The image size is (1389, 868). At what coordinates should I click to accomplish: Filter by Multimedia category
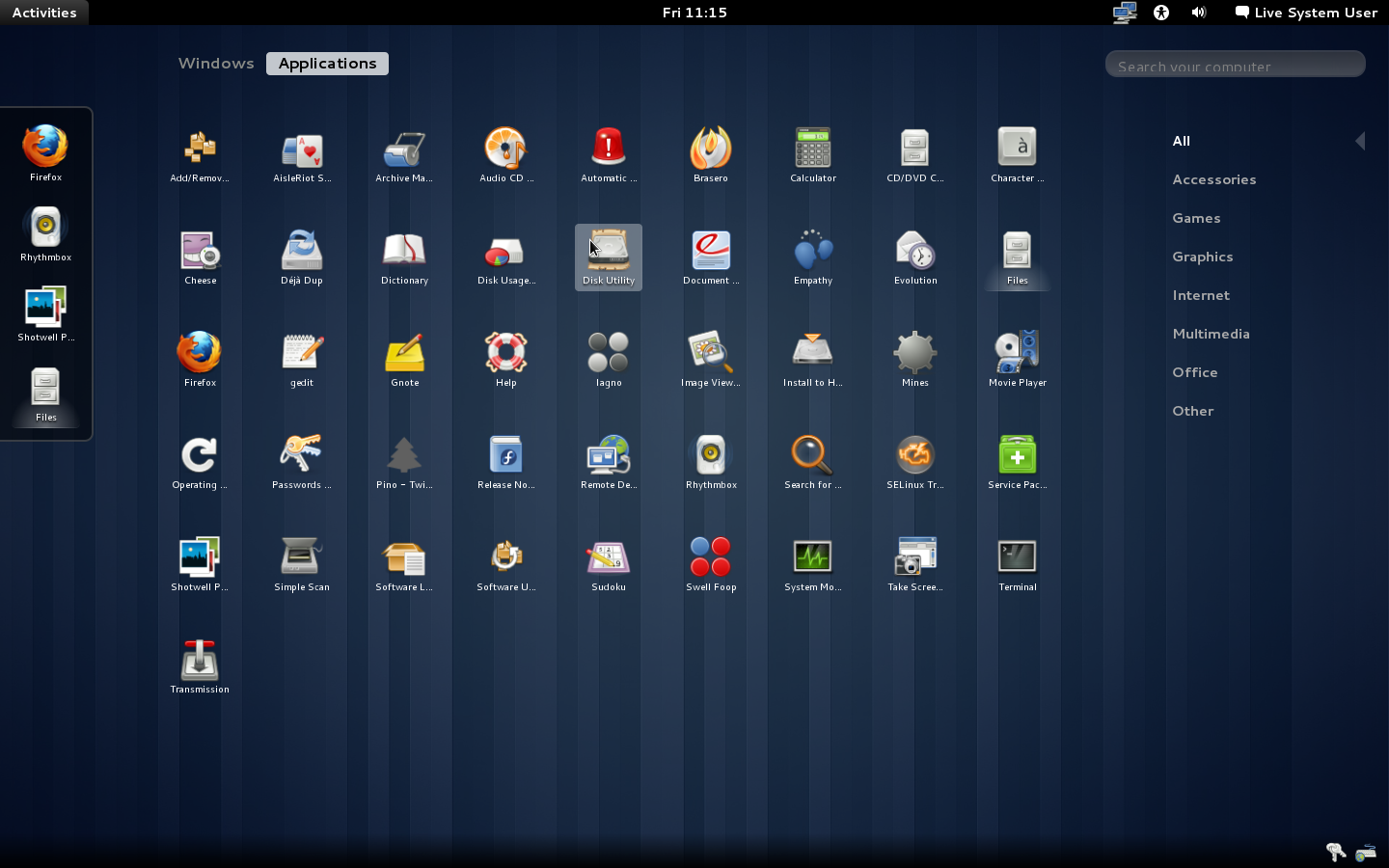[1212, 334]
